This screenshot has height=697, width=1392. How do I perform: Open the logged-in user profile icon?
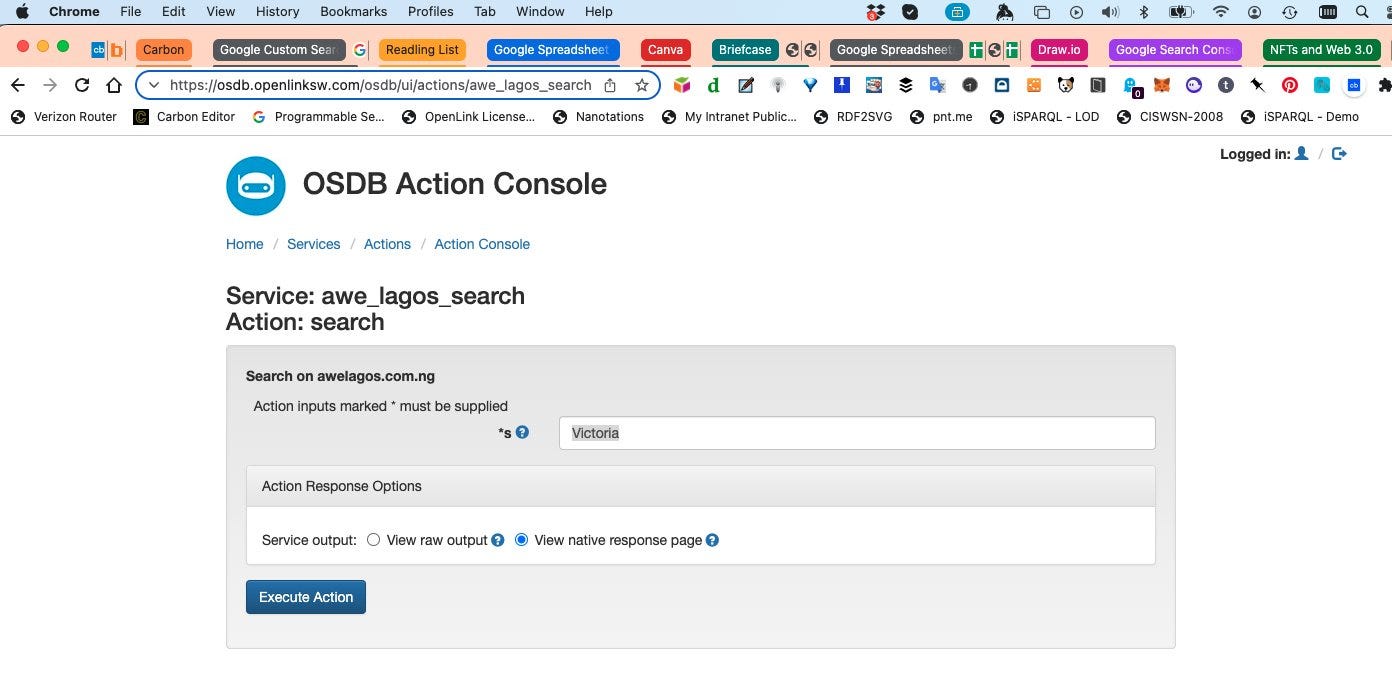(1301, 154)
